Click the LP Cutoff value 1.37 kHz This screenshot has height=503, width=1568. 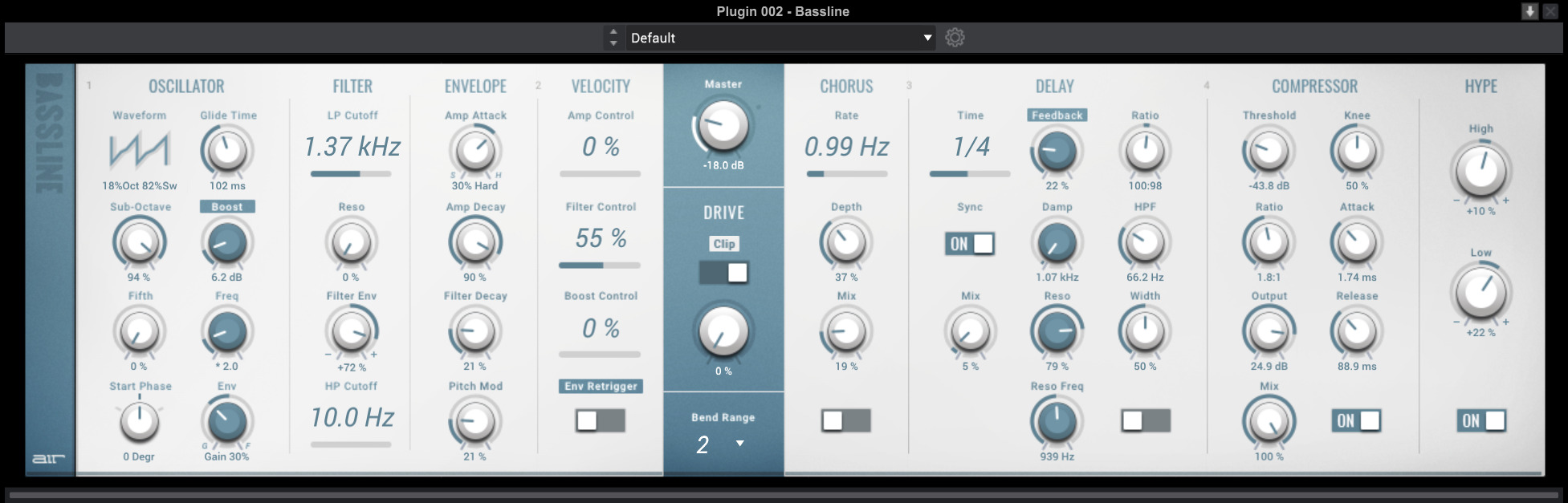352,147
